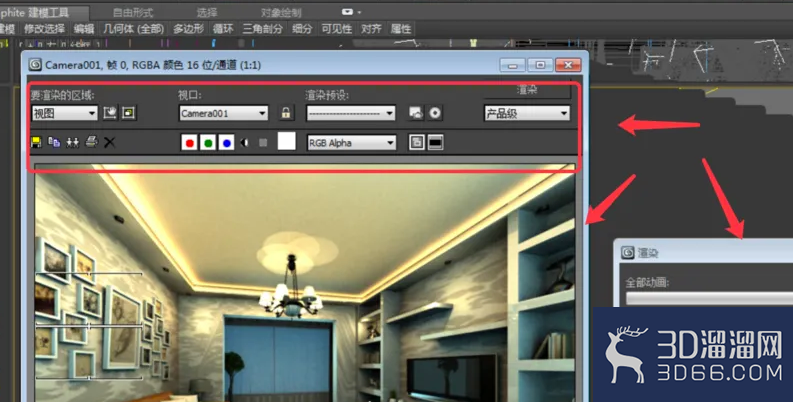
Task: Open the 产品级 render mode dropdown
Action: 527,113
